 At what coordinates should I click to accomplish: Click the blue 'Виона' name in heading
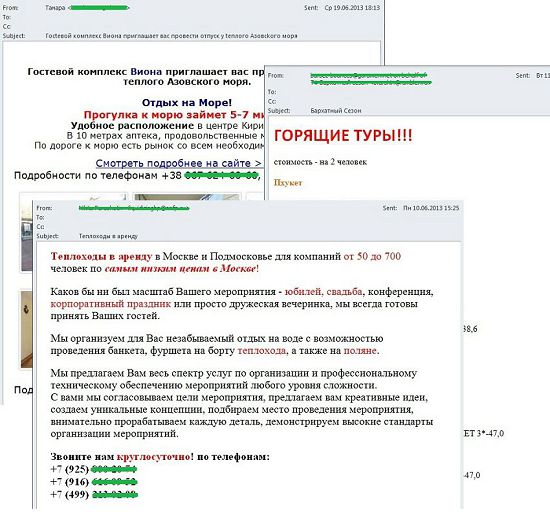[146, 72]
